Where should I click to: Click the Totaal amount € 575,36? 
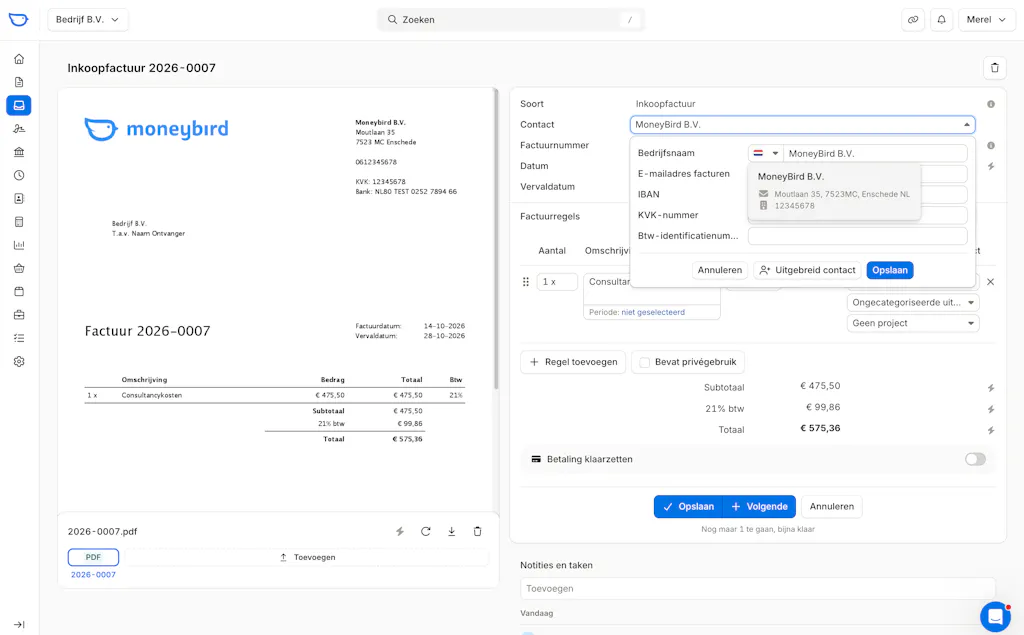(x=820, y=429)
